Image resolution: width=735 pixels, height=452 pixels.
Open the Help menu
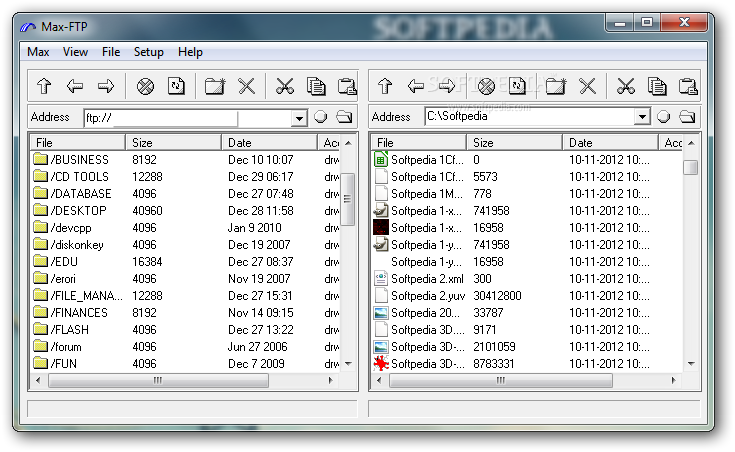(190, 52)
